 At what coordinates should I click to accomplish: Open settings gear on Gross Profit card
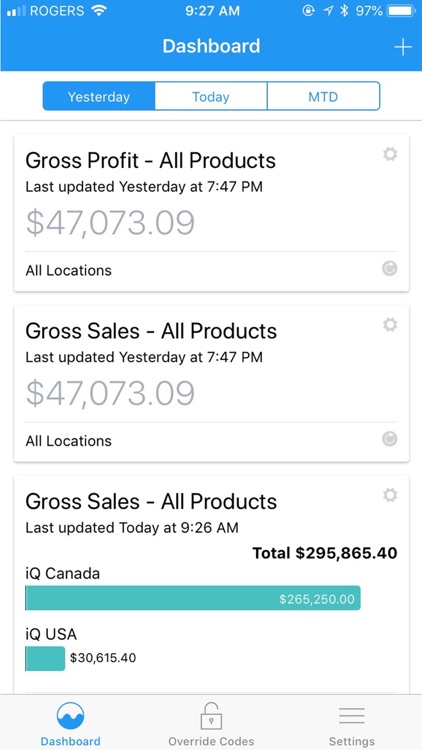[x=390, y=154]
